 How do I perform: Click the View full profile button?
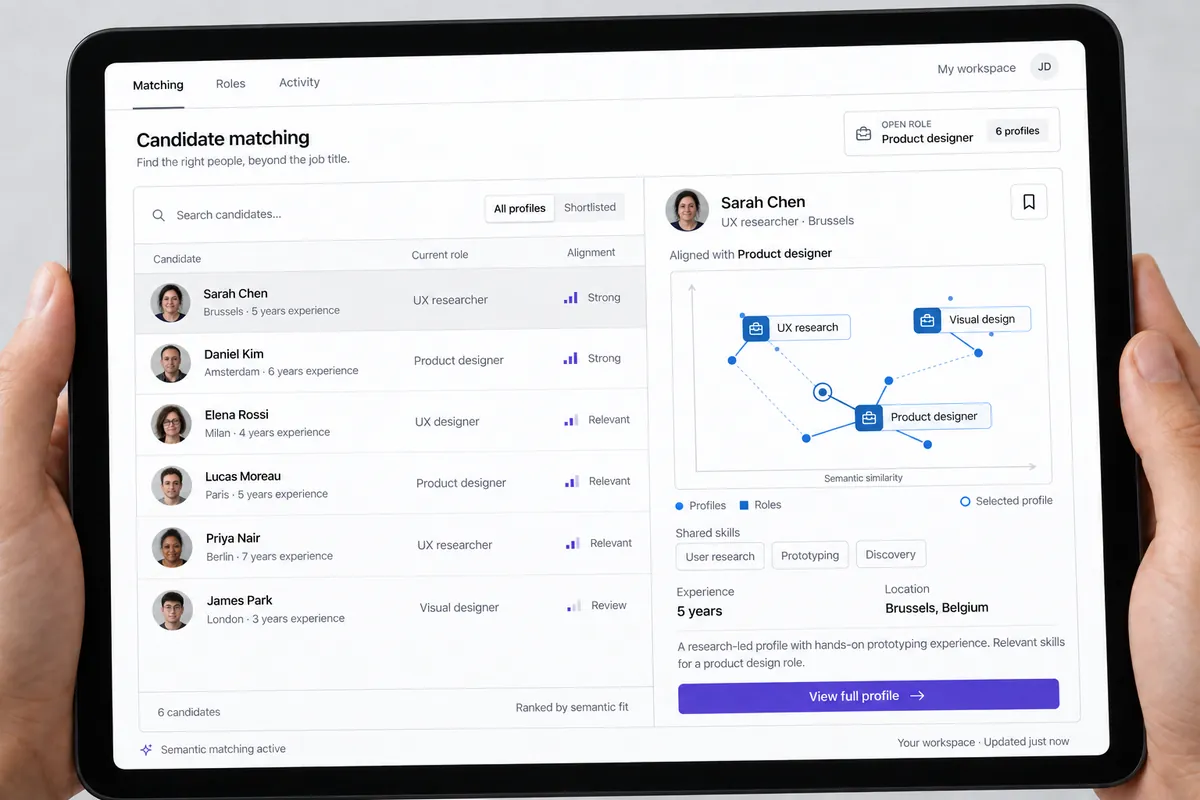coord(868,696)
